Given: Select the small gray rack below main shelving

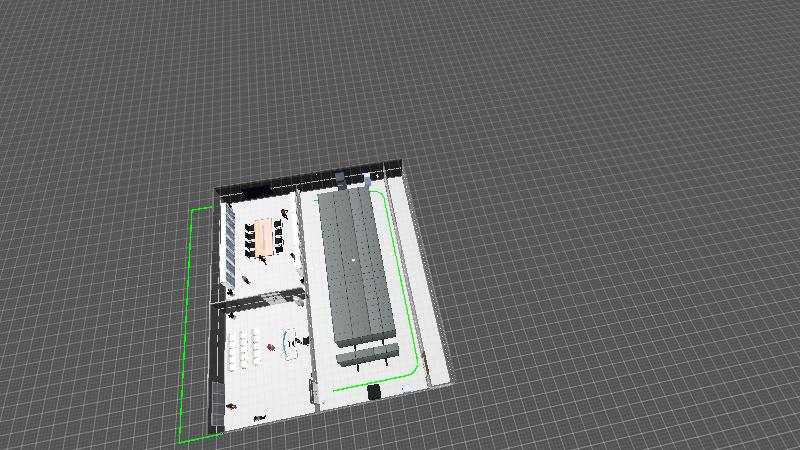Looking at the screenshot, I should tap(366, 353).
